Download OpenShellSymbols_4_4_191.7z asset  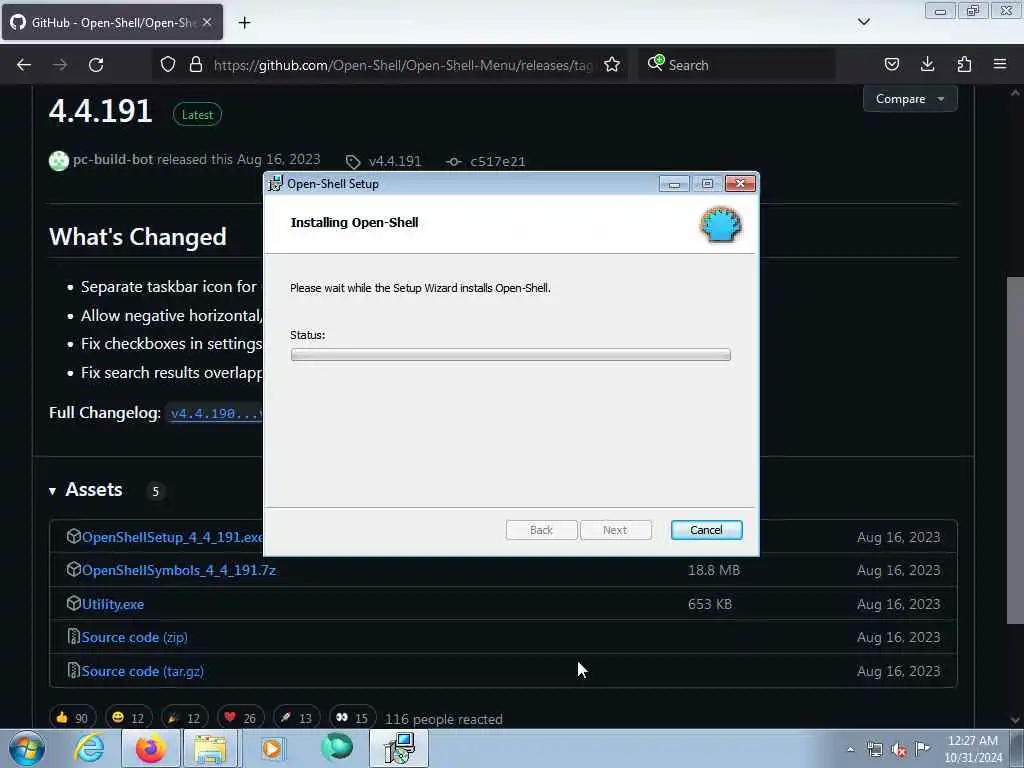pos(179,570)
